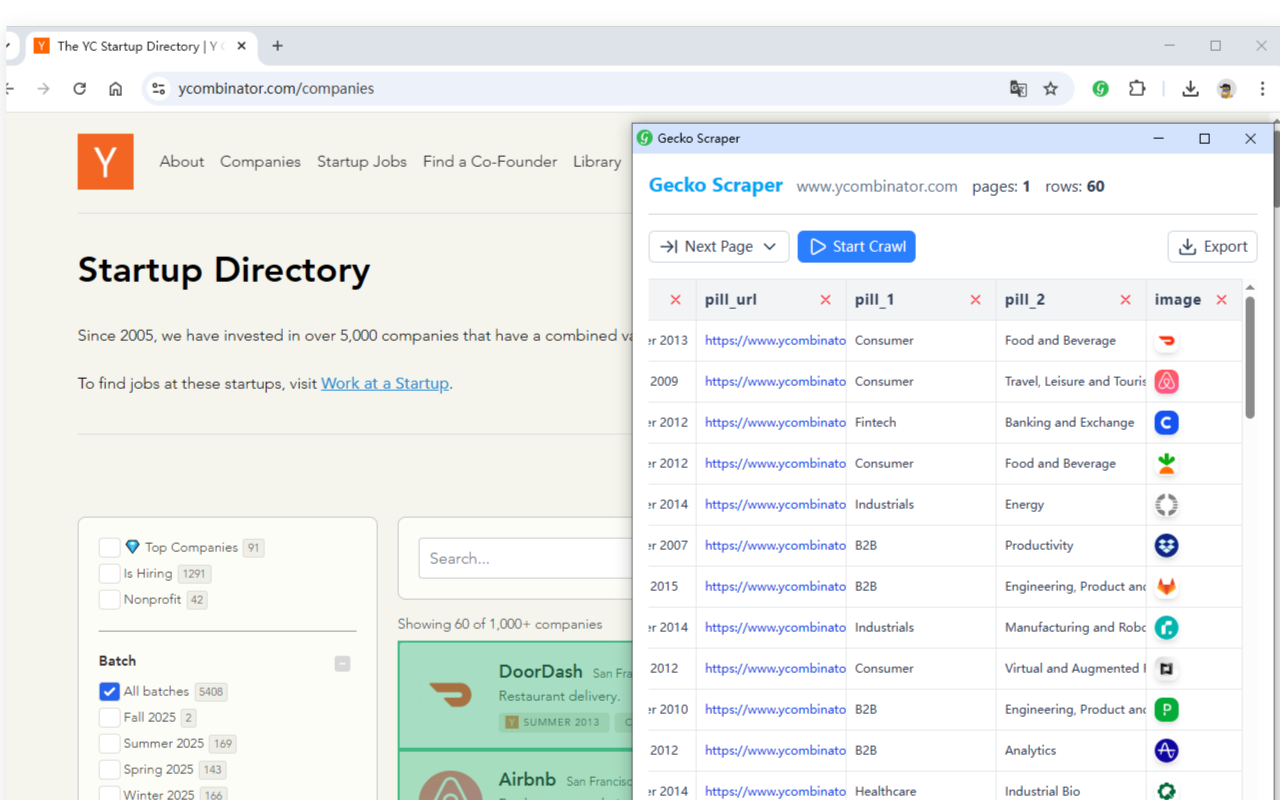Remove the pill_url column with its X
Viewport: 1280px width, 800px height.
tap(825, 300)
